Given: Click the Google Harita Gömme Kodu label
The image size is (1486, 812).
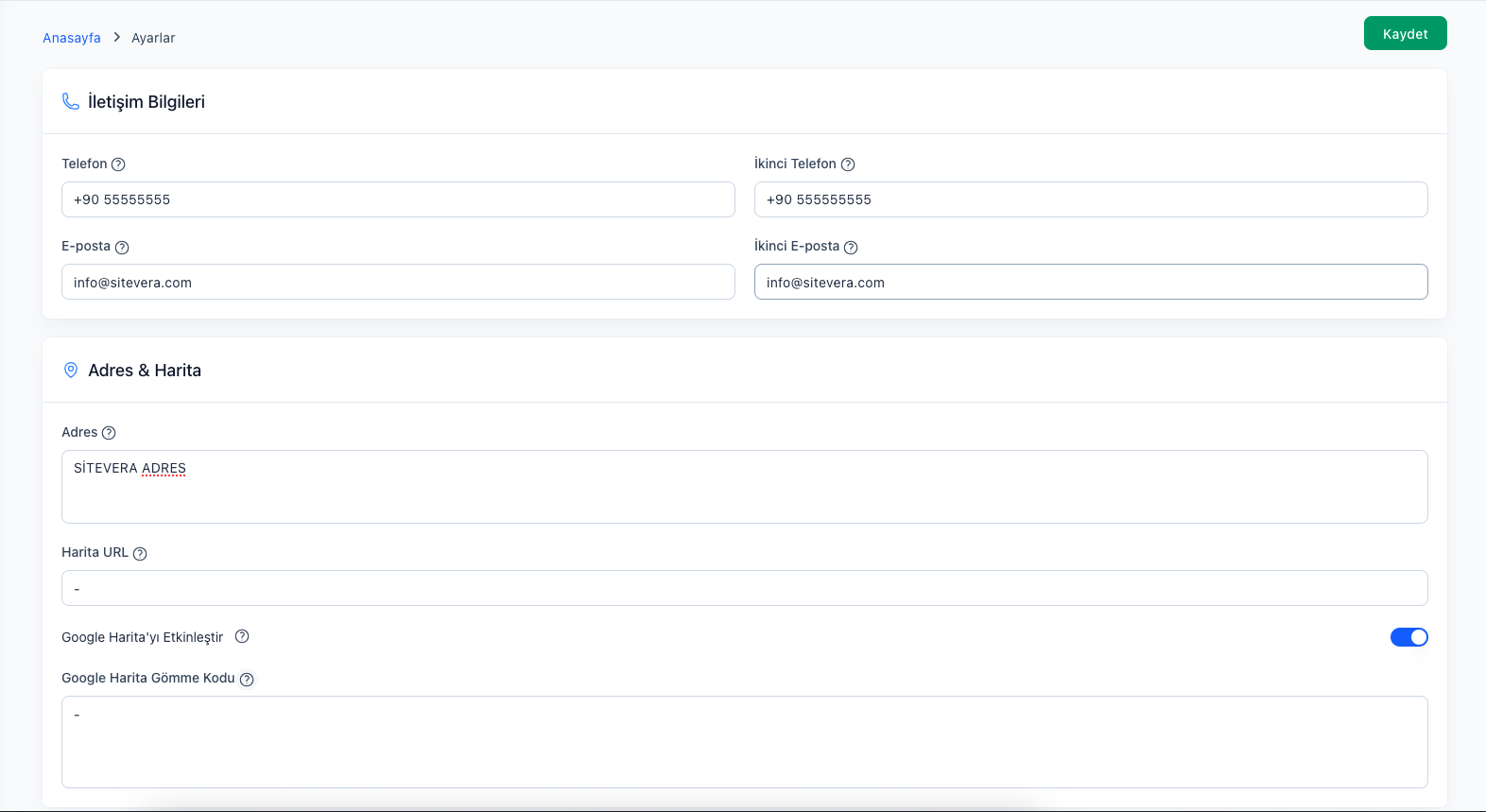Looking at the screenshot, I should tap(148, 678).
